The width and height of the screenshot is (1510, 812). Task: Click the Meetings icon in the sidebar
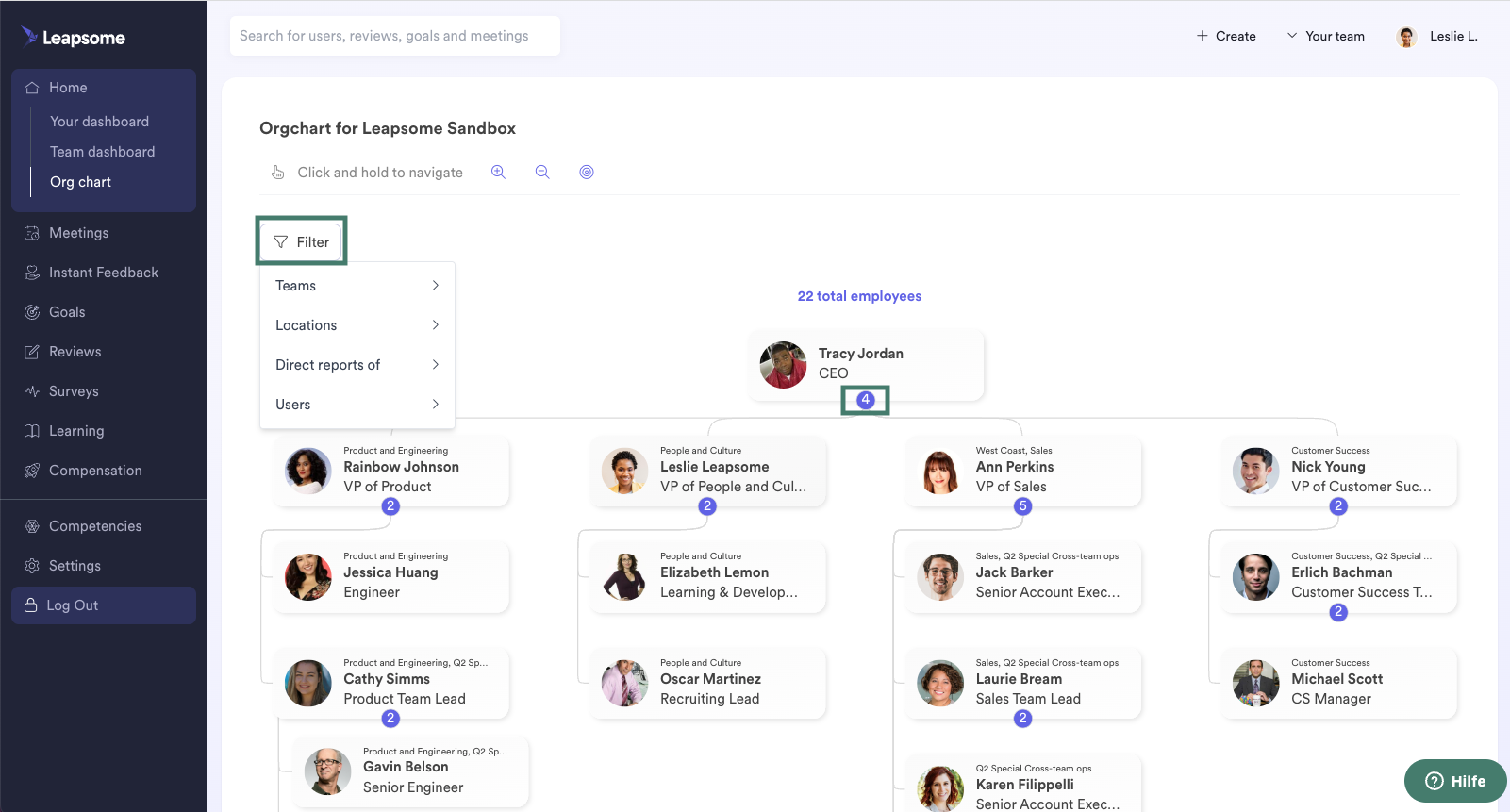(x=32, y=233)
